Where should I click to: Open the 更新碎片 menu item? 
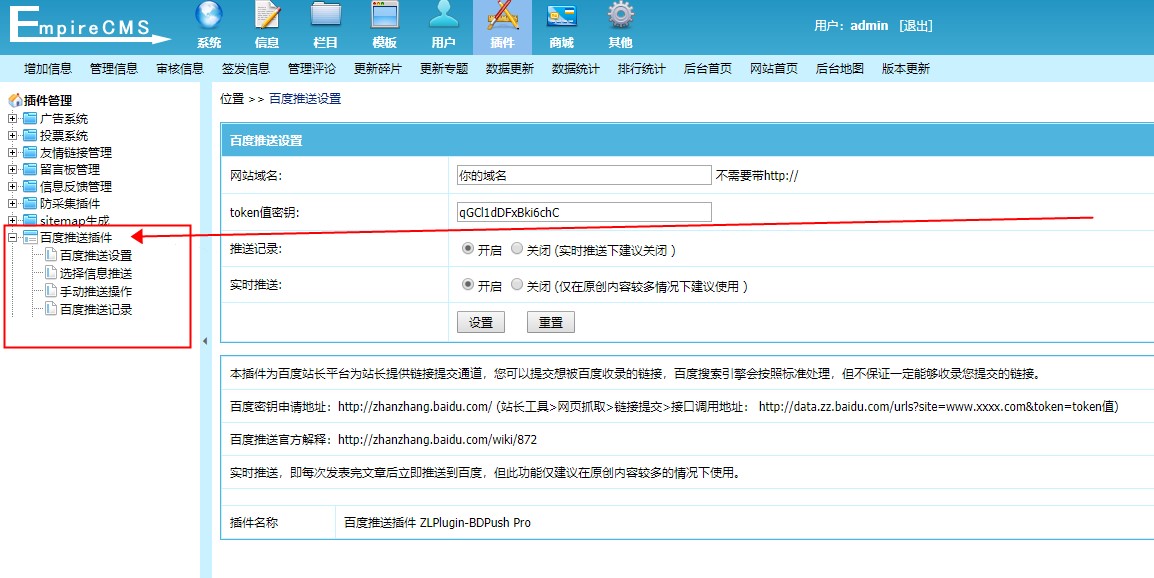click(378, 68)
